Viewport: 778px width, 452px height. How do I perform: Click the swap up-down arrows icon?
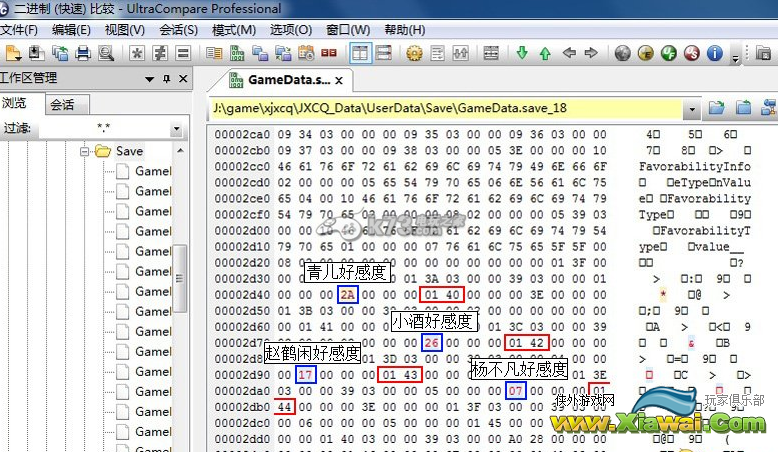(460, 53)
